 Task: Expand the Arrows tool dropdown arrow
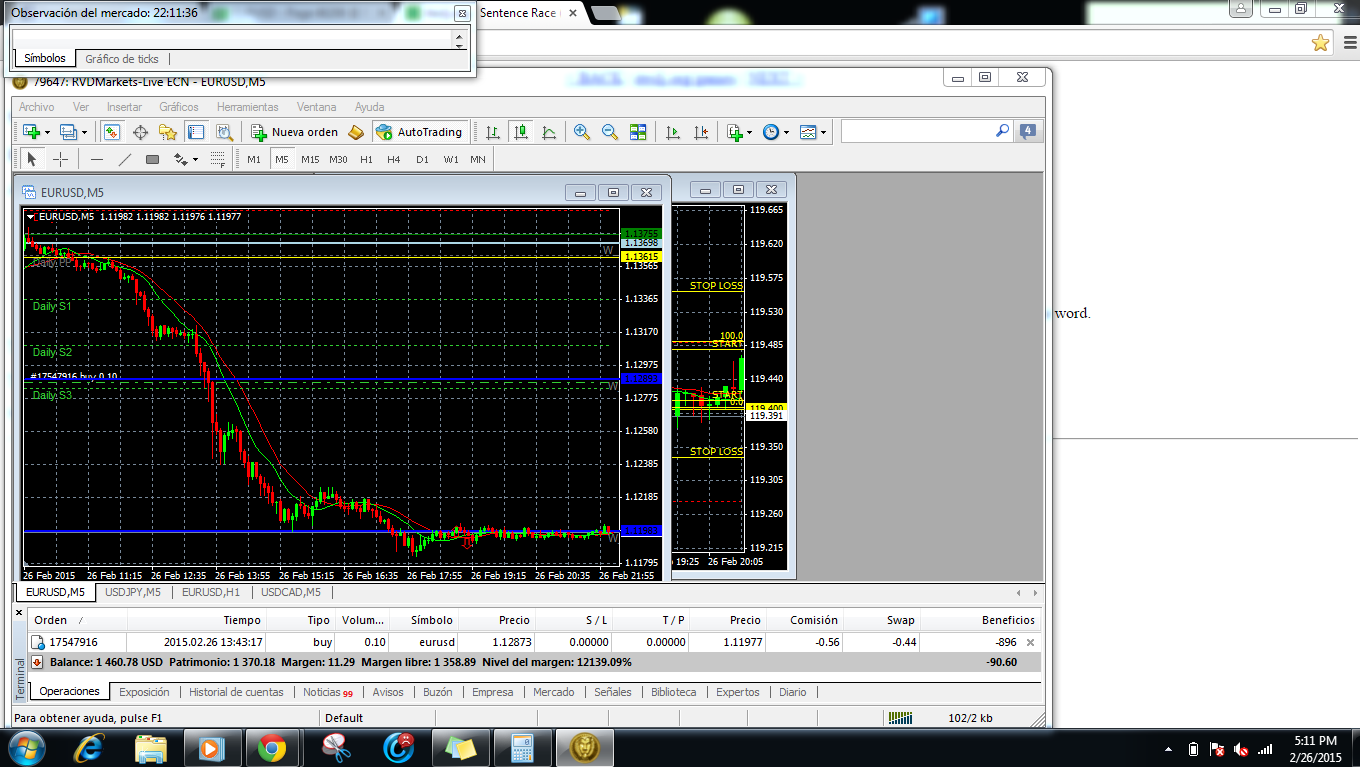(x=195, y=159)
